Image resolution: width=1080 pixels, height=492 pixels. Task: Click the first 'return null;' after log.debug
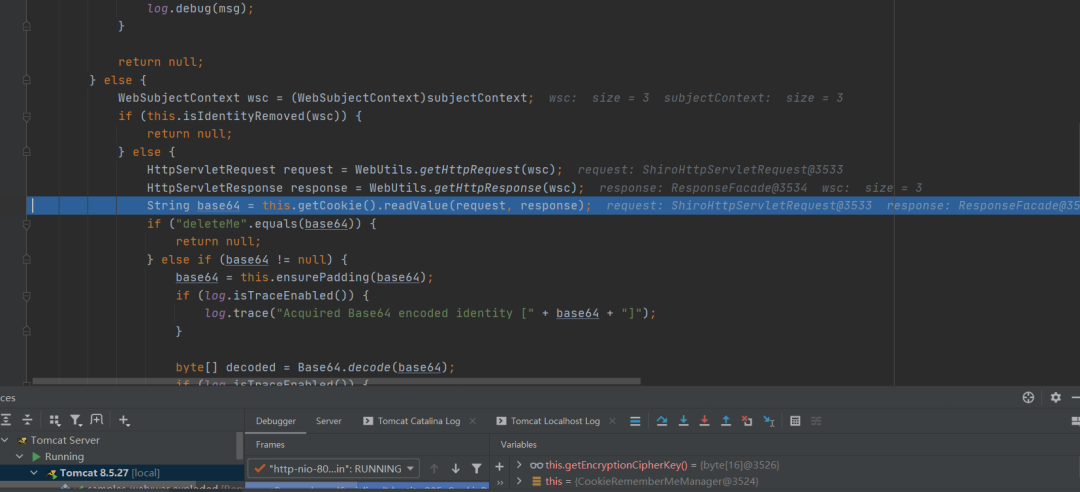(160, 62)
